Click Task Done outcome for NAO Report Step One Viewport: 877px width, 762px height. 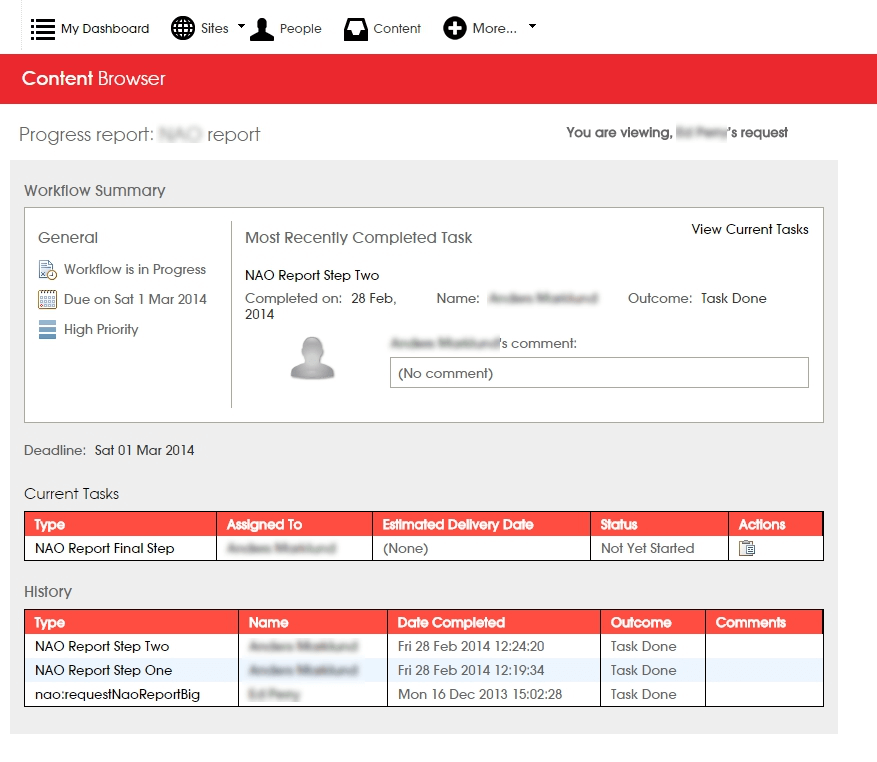[x=643, y=670]
